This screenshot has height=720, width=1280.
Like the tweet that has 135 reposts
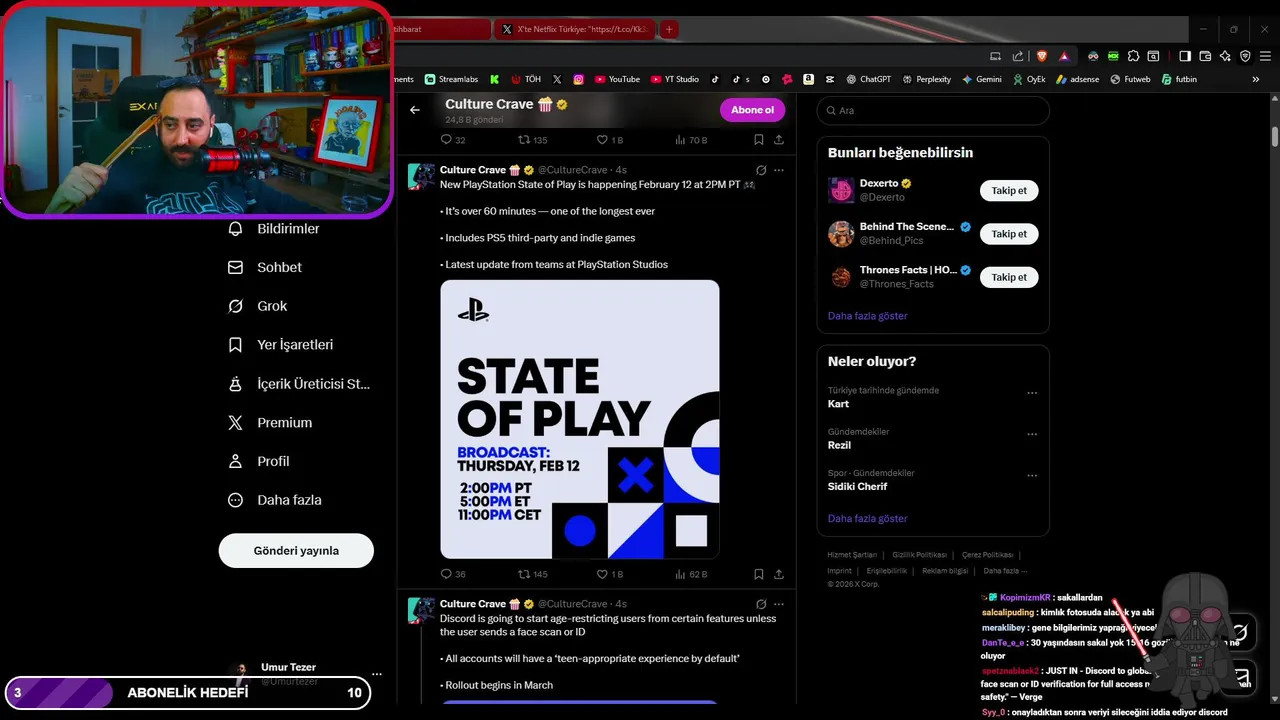coord(610,140)
